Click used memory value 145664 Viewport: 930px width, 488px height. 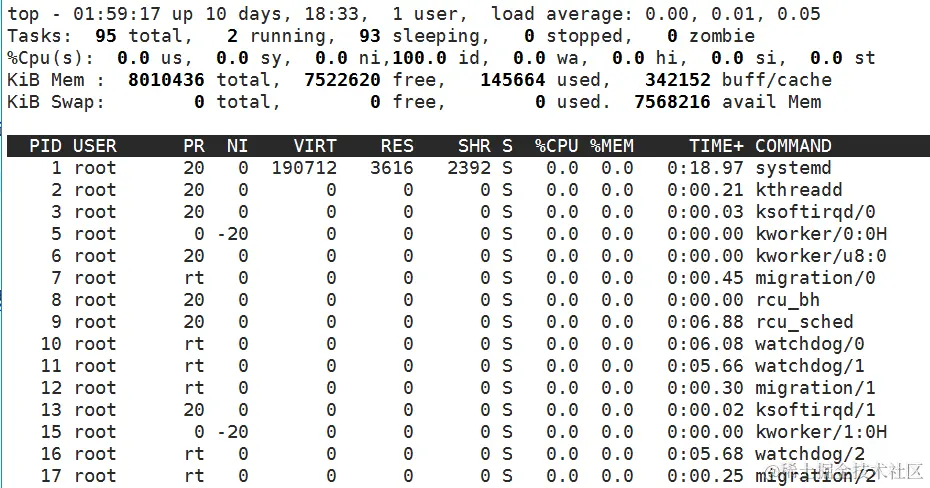(512, 80)
